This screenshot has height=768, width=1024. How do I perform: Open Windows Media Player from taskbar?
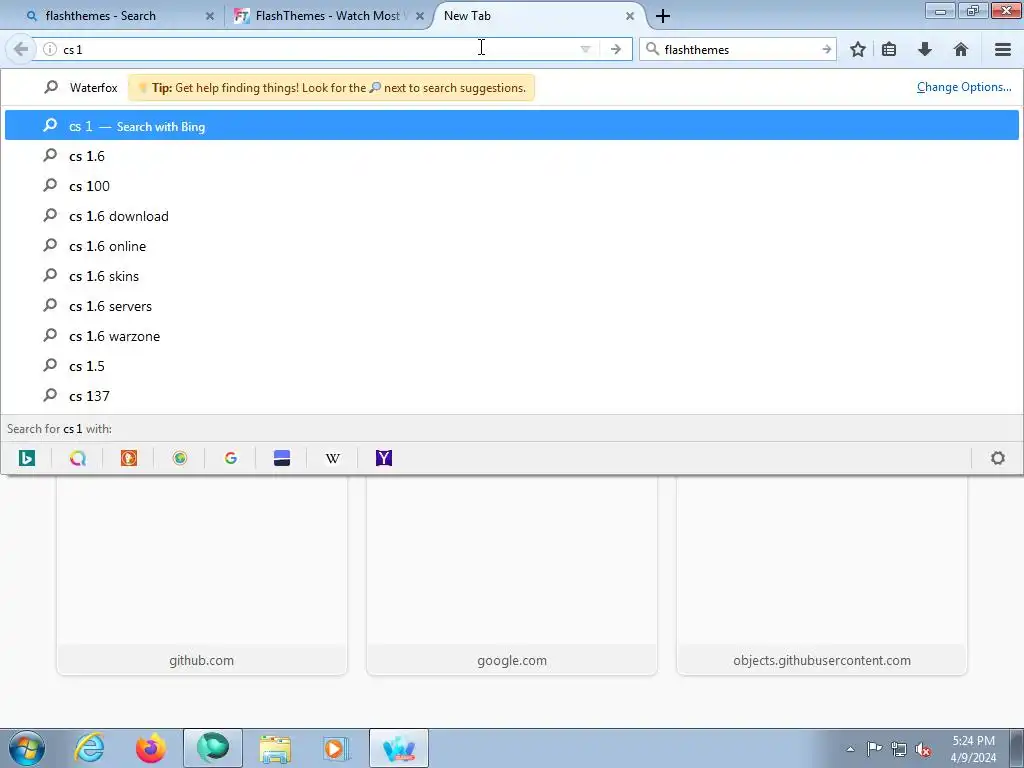click(x=336, y=748)
